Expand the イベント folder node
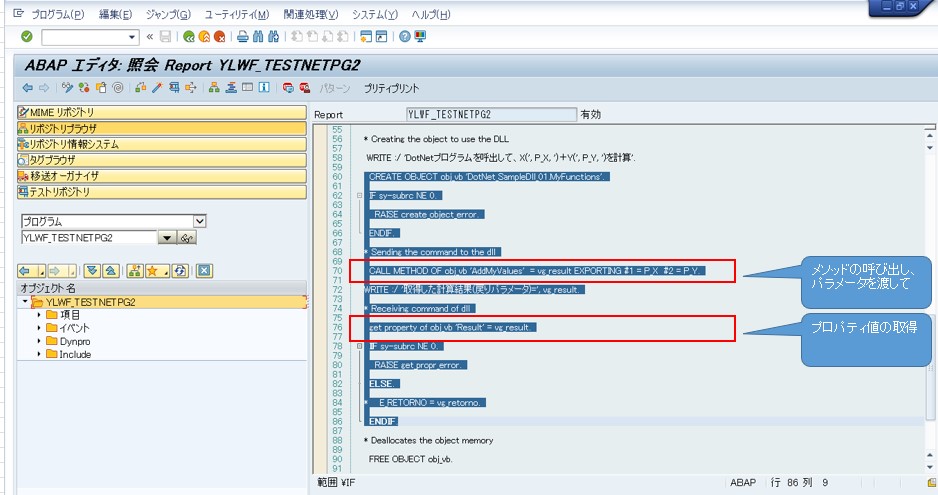This screenshot has height=495, width=938. (39, 328)
